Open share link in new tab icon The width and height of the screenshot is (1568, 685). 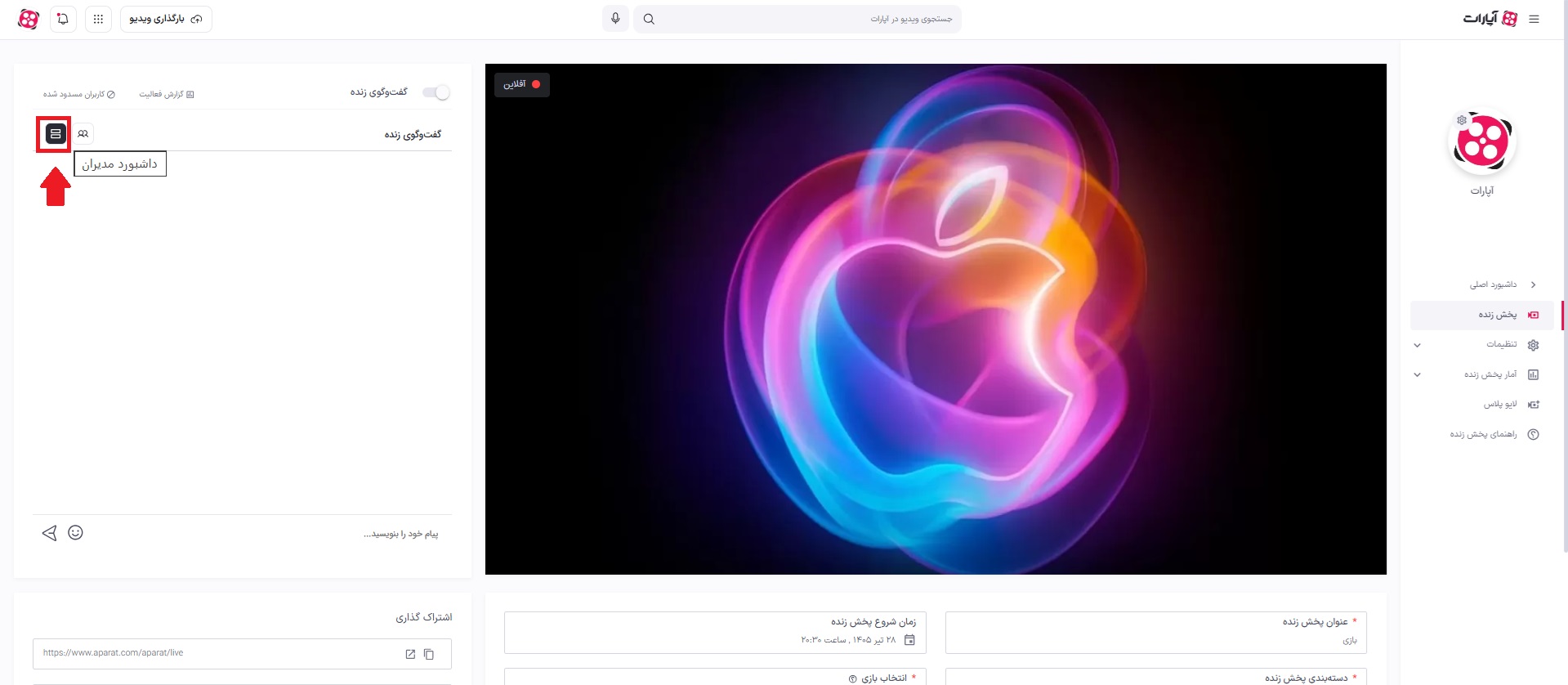click(x=410, y=654)
